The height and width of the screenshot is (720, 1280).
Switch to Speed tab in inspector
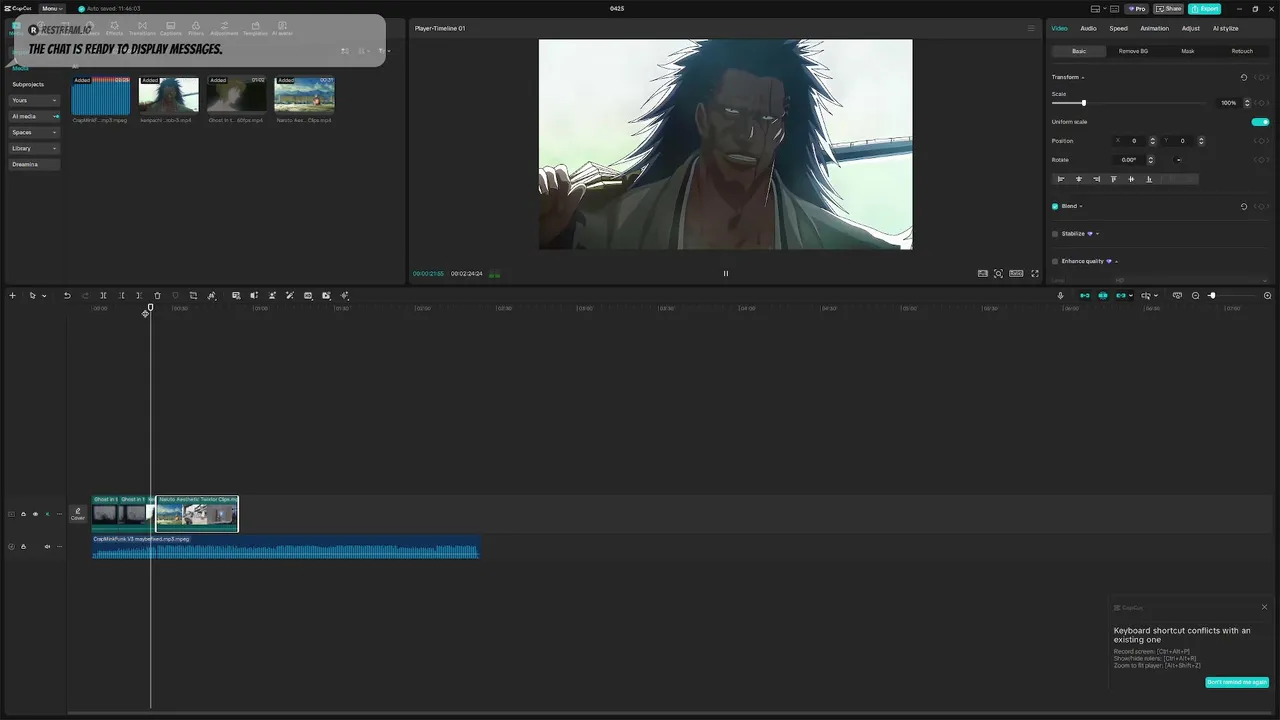[x=1118, y=28]
